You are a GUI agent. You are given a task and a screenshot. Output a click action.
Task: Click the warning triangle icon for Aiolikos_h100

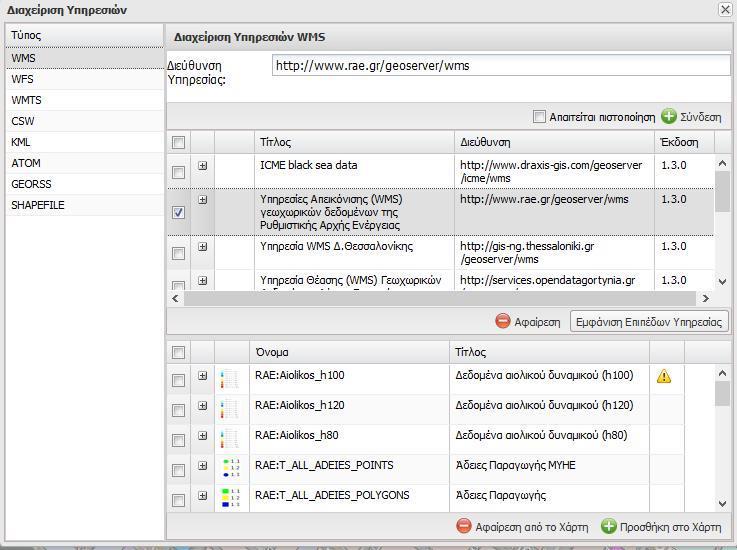coord(664,376)
